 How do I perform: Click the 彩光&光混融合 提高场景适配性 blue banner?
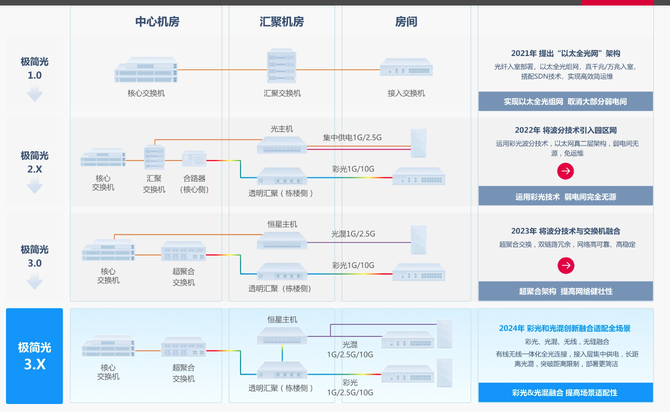coord(565,392)
